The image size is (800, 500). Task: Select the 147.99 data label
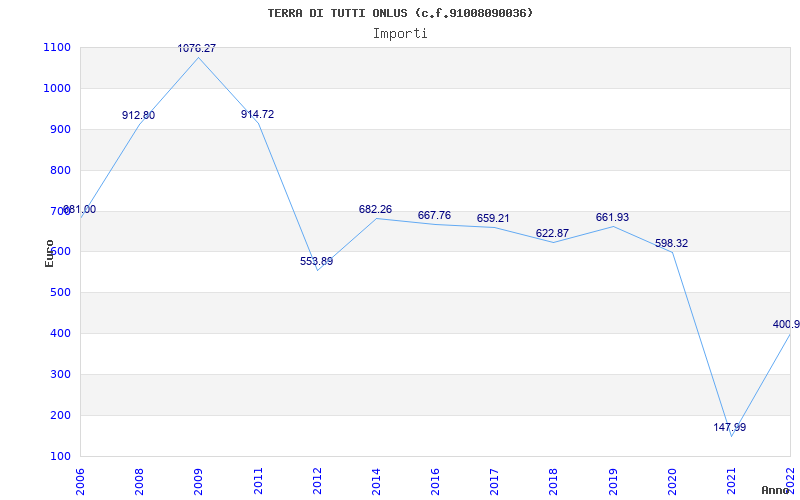(x=730, y=427)
